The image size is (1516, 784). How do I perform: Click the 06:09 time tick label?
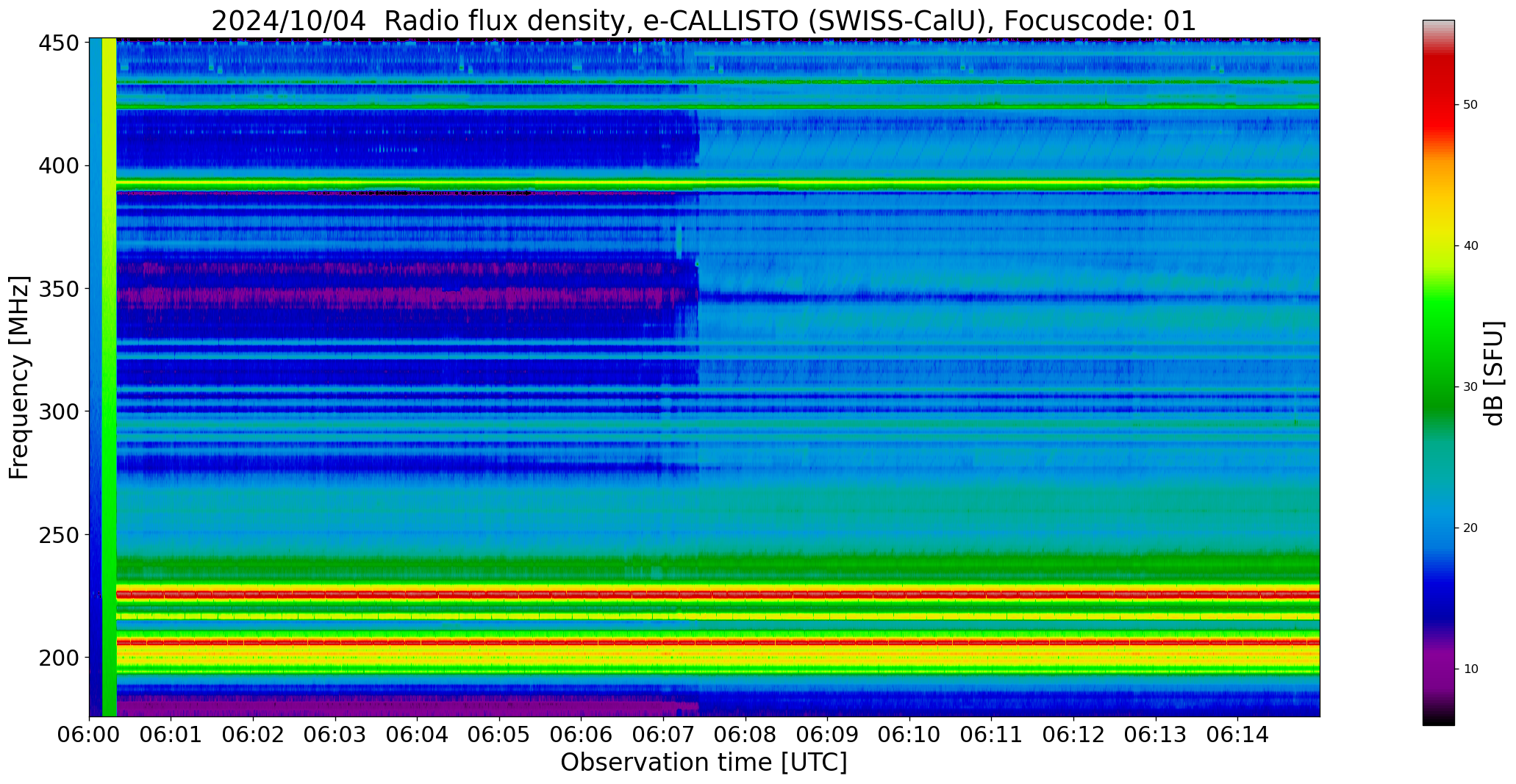coord(828,735)
